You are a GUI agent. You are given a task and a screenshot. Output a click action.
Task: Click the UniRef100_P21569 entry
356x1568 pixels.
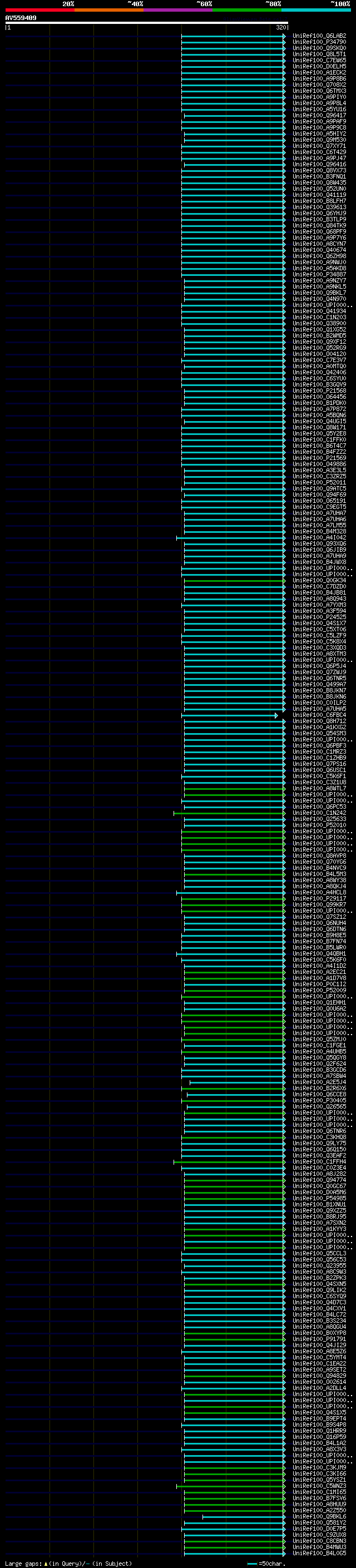319,458
